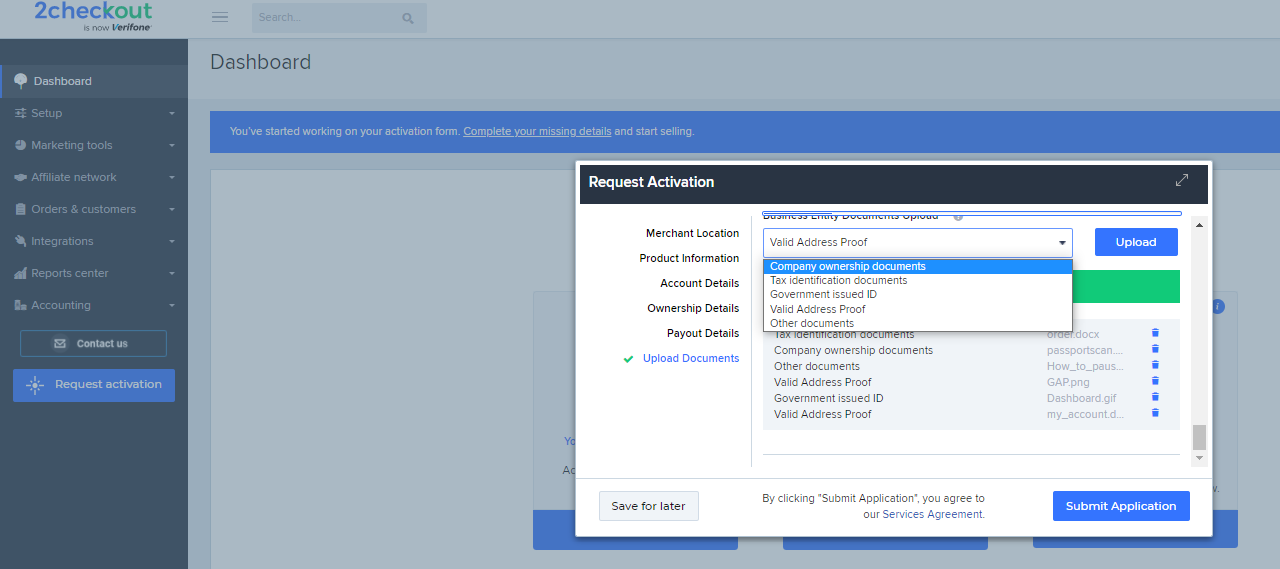Choose Valid Address Proof in dropdown list

[917, 309]
